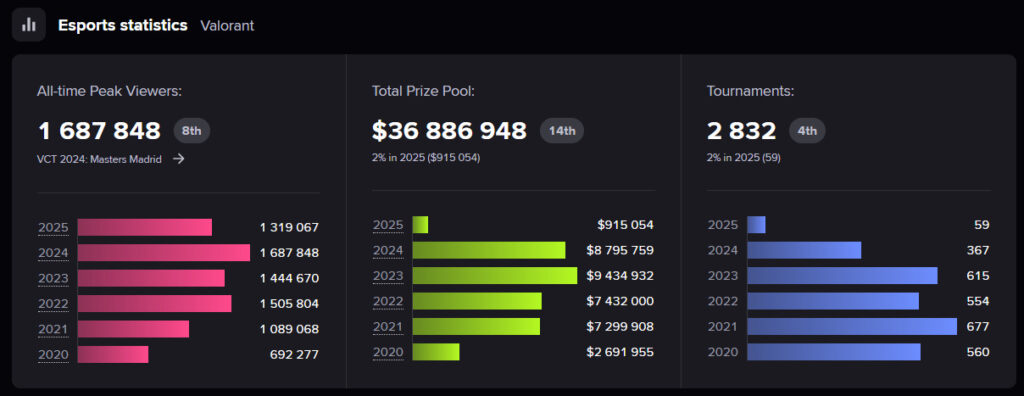Image resolution: width=1024 pixels, height=396 pixels.
Task: Click the 2024 pink peak viewers bar
Action: 164,253
